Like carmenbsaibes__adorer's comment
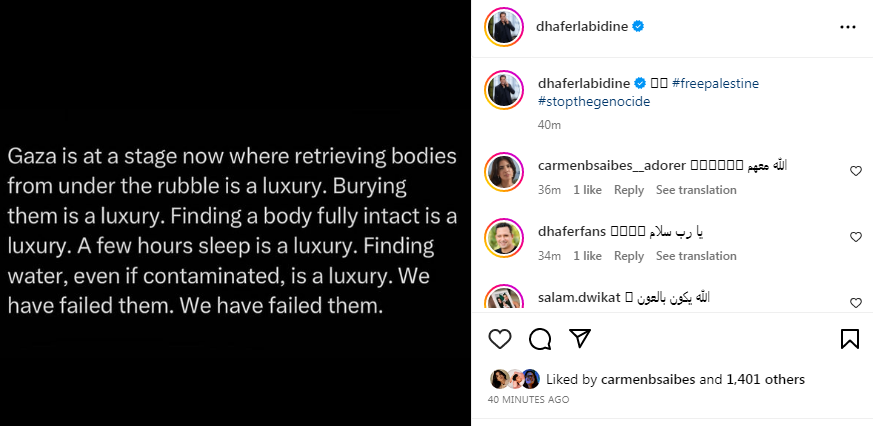This screenshot has width=873, height=426. tap(855, 171)
